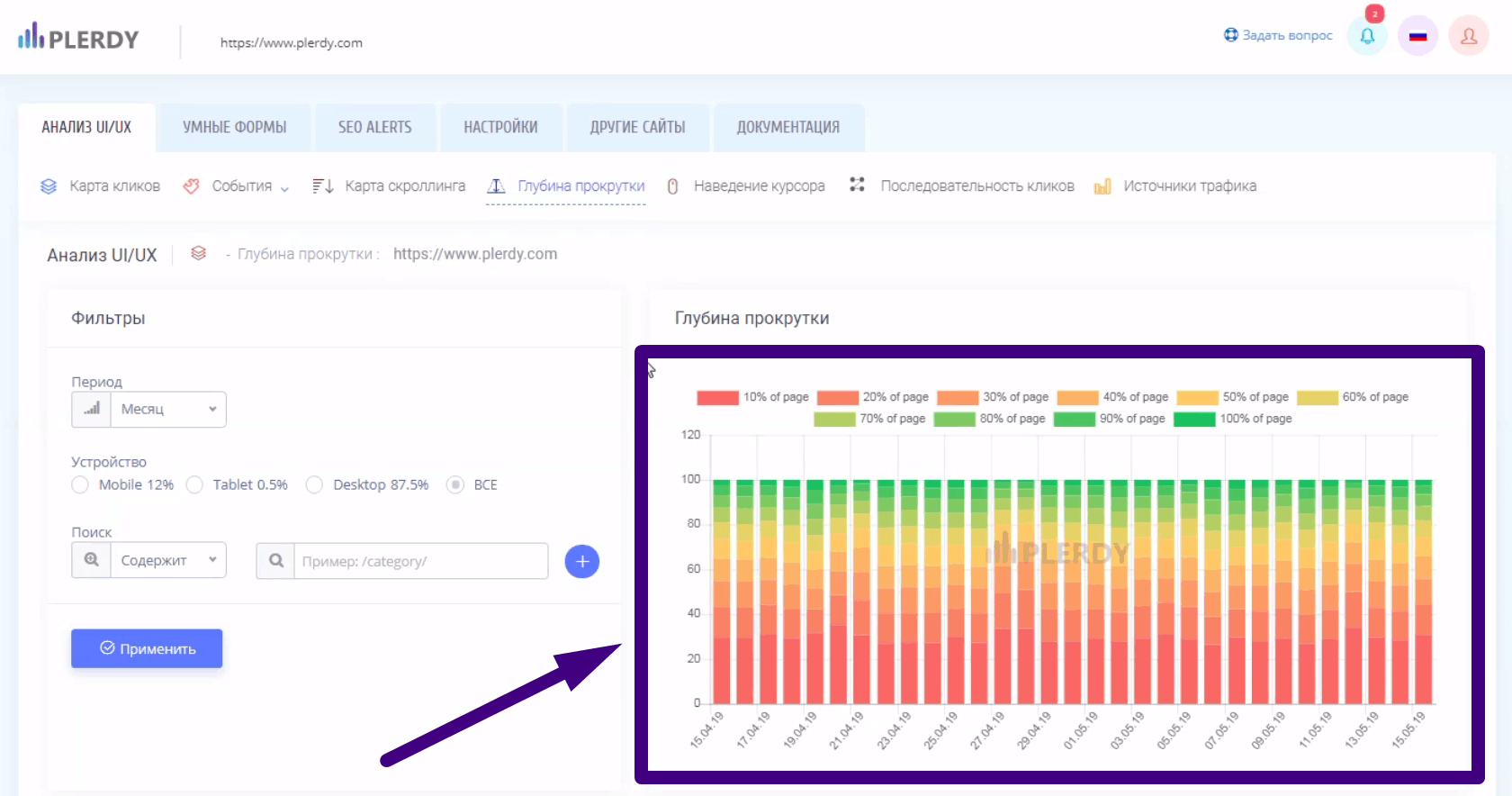Toggle the 100% of page legend swatch
This screenshot has height=796, width=1512.
click(1194, 419)
